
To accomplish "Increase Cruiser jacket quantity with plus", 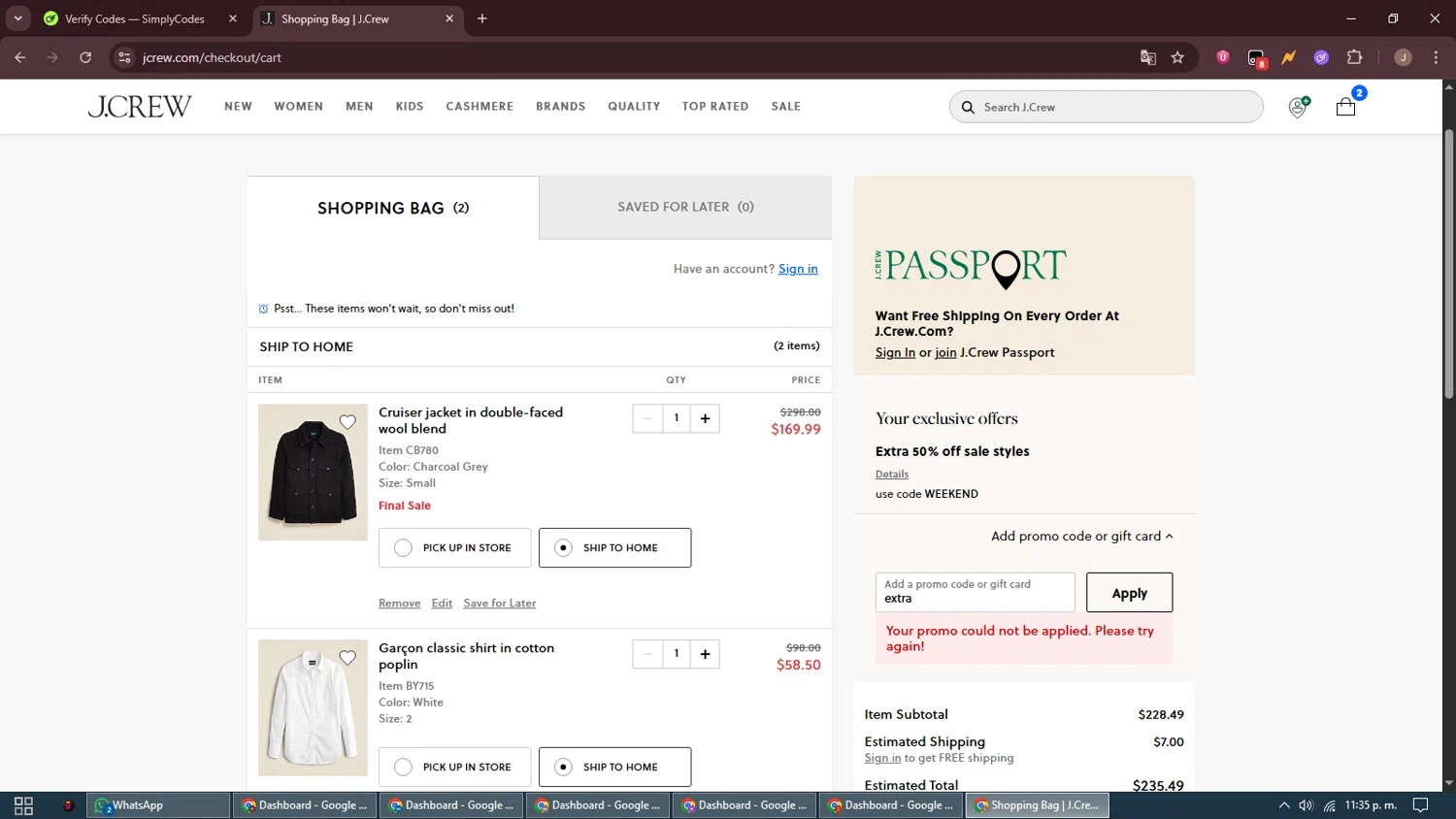I will click(x=705, y=418).
